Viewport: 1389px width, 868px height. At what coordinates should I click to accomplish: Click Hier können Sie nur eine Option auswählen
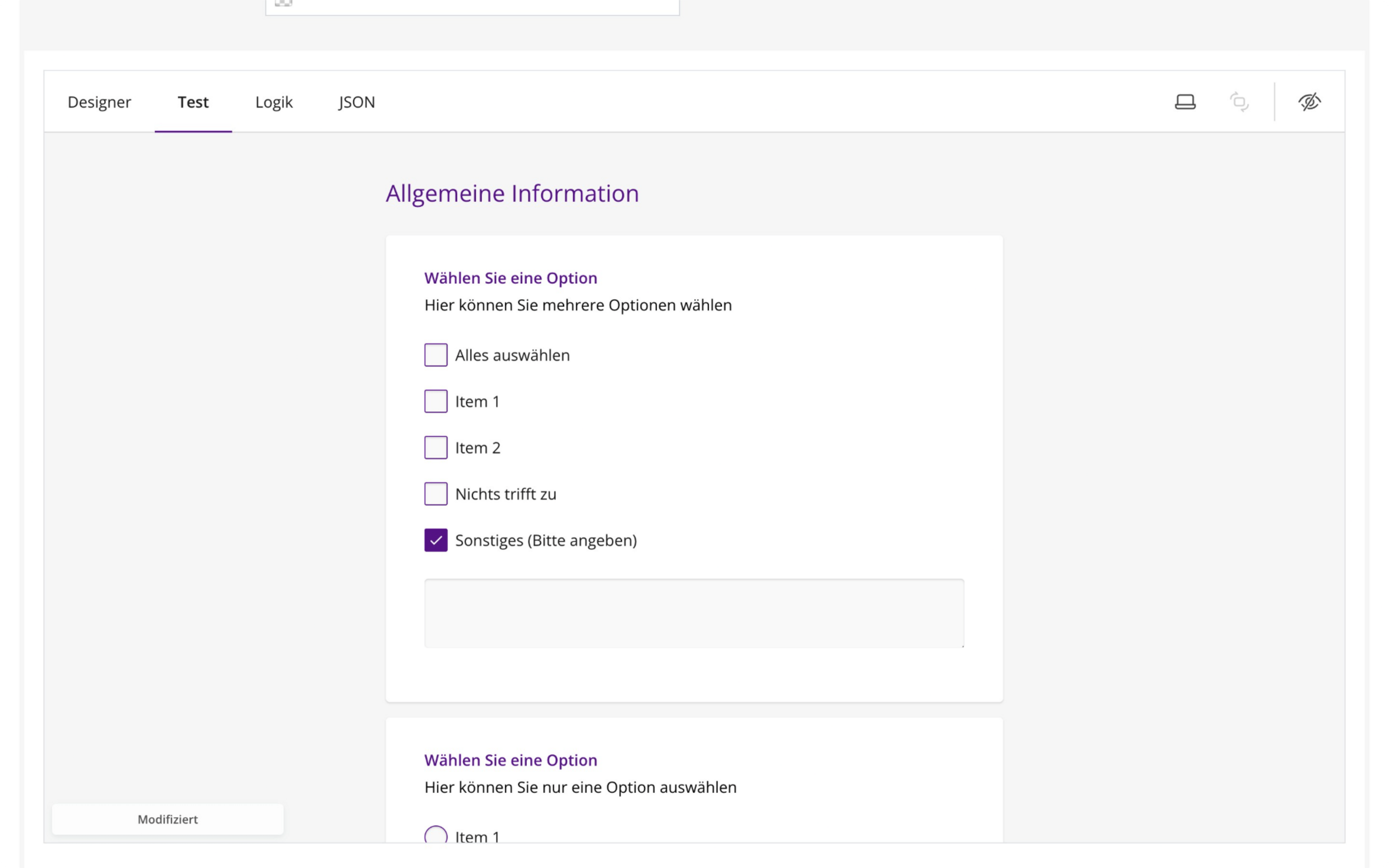(x=580, y=787)
